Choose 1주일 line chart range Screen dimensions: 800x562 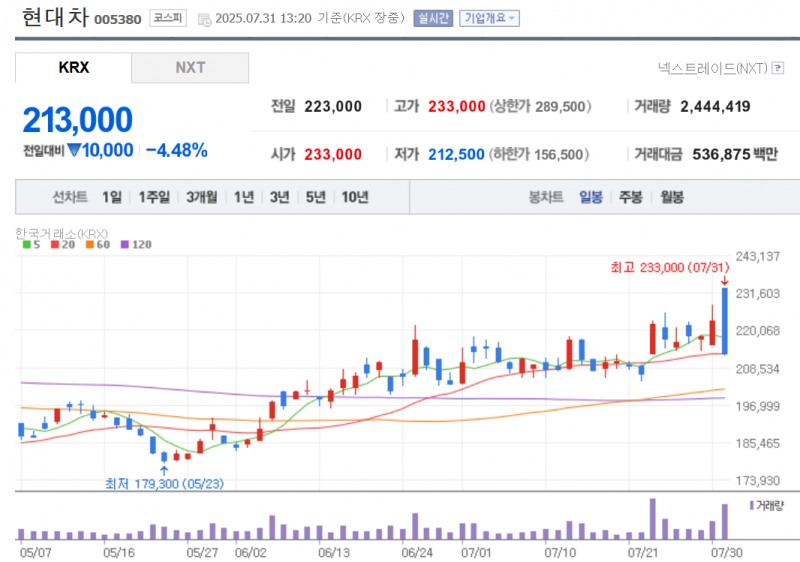click(153, 197)
